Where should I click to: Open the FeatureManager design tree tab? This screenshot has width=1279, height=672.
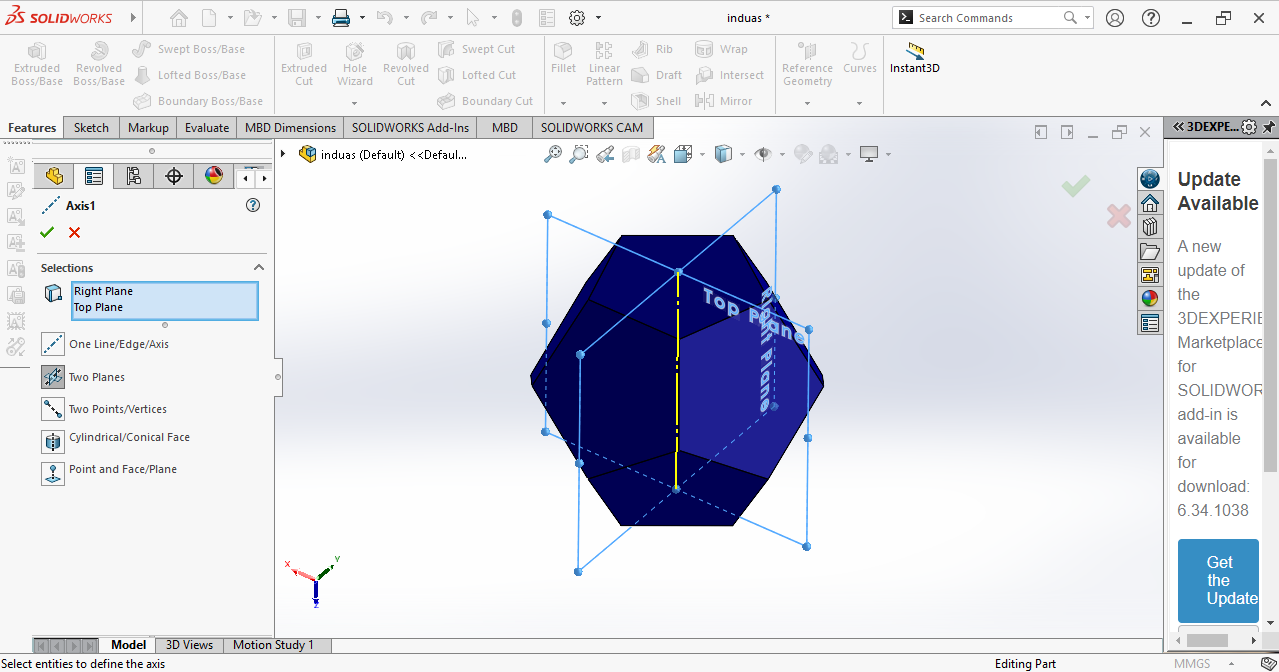pos(53,176)
